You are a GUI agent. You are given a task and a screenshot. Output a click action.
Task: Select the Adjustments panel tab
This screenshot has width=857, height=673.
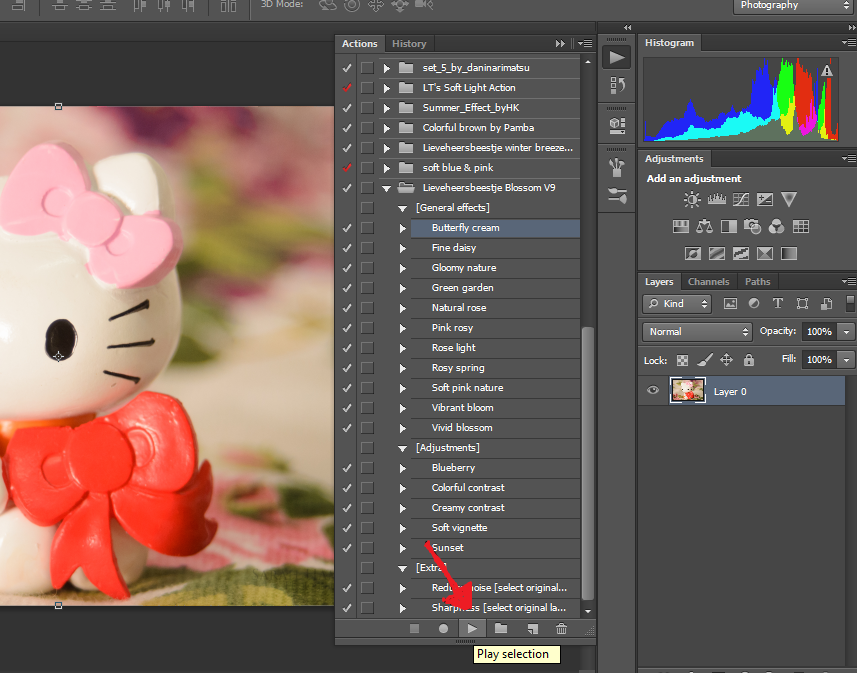pos(674,159)
